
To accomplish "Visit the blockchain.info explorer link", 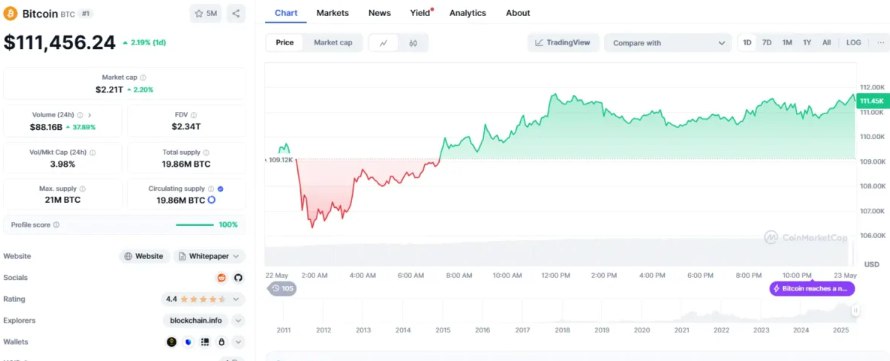I will [x=196, y=321].
